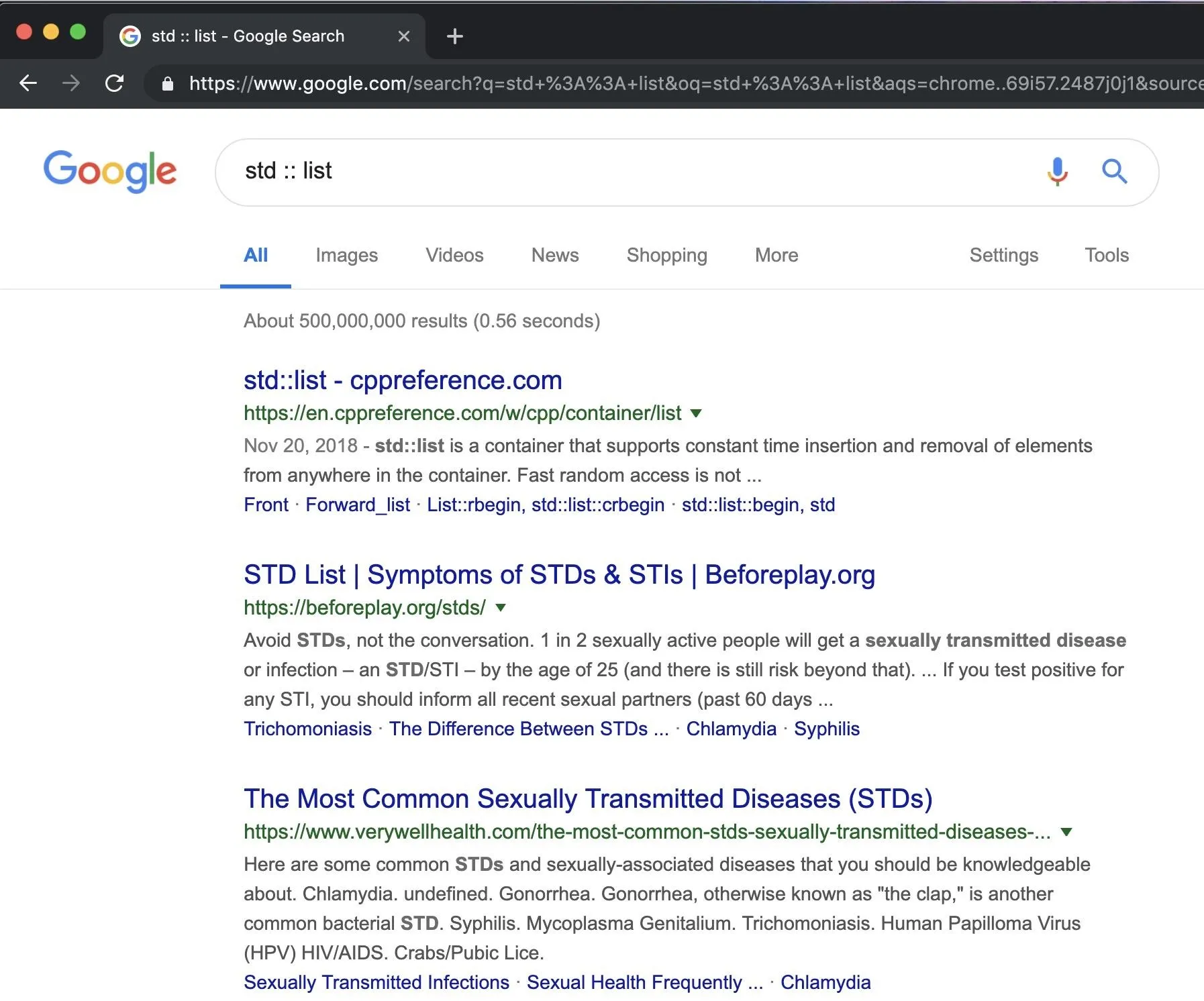Open a new tab with plus icon
This screenshot has height=1001, width=1204.
click(x=454, y=36)
